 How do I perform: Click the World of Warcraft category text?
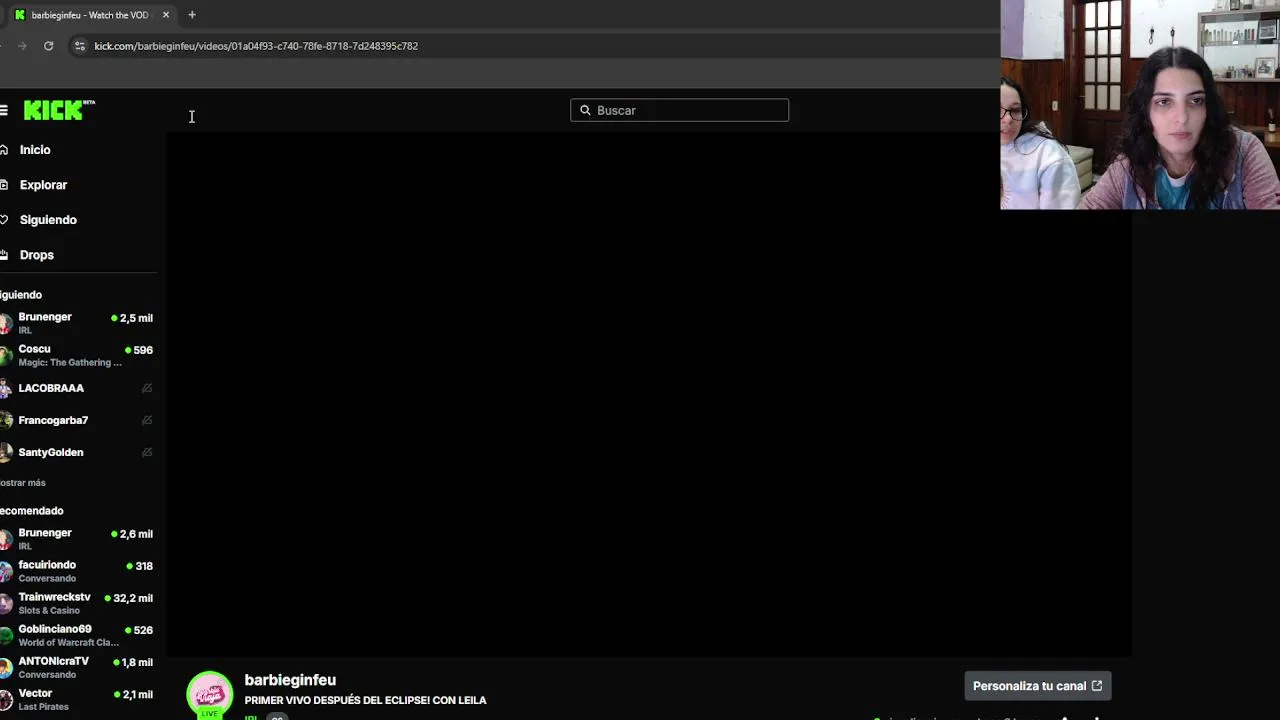point(69,643)
